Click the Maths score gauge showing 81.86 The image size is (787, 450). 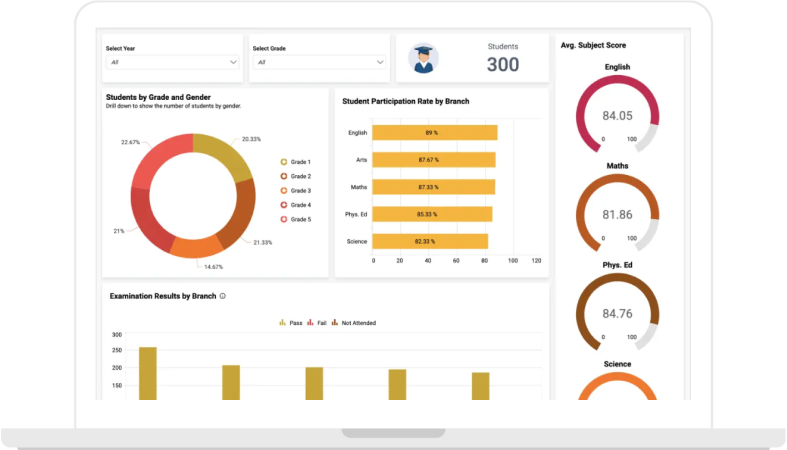click(x=618, y=214)
